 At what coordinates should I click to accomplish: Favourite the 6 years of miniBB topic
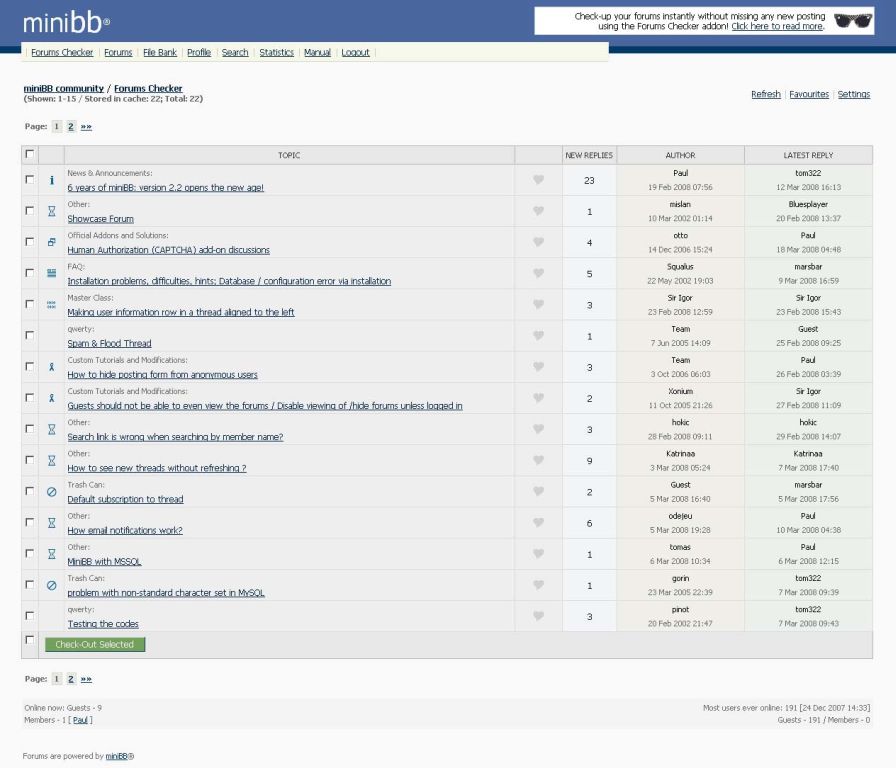pyautogui.click(x=538, y=180)
